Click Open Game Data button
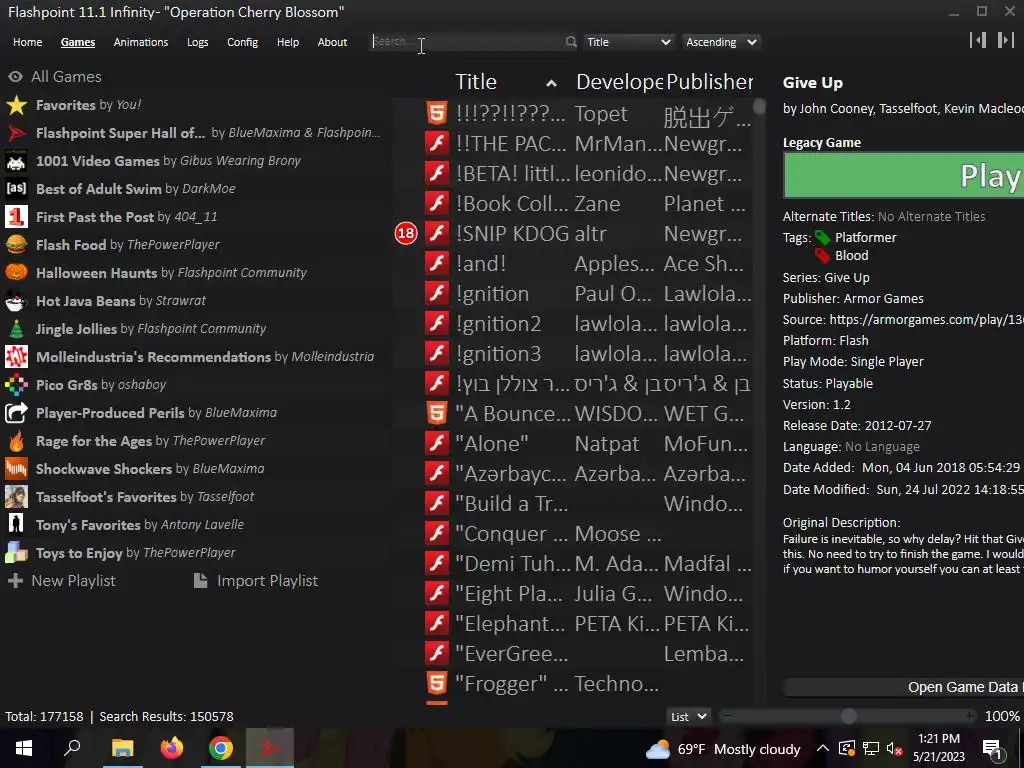1024x768 pixels. tap(903, 687)
